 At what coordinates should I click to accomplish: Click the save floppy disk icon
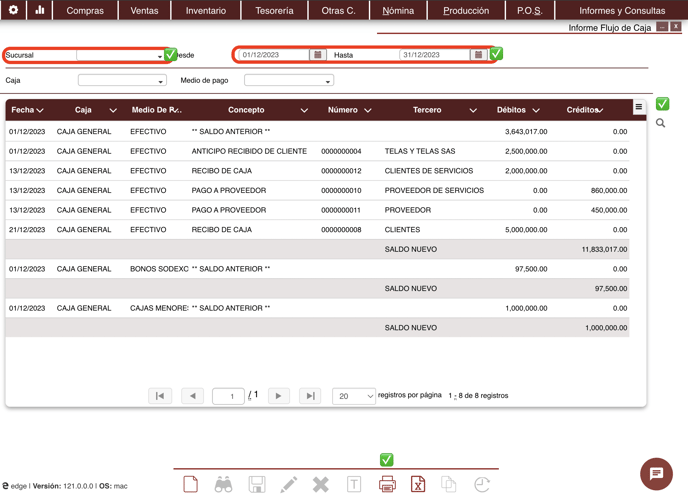pos(257,484)
